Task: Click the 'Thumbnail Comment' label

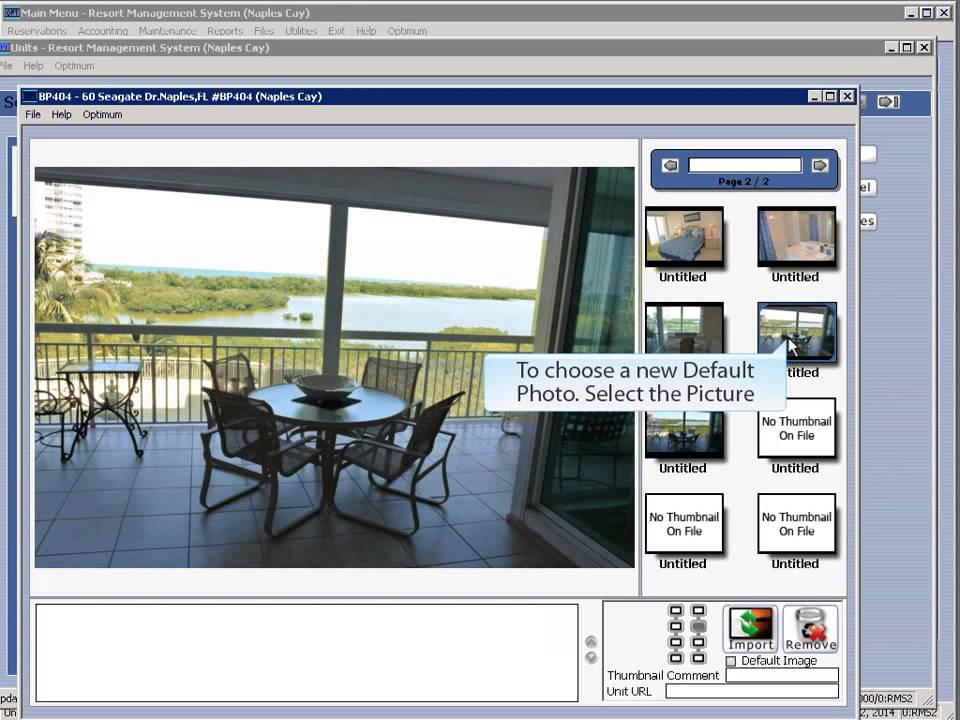Action: click(663, 675)
